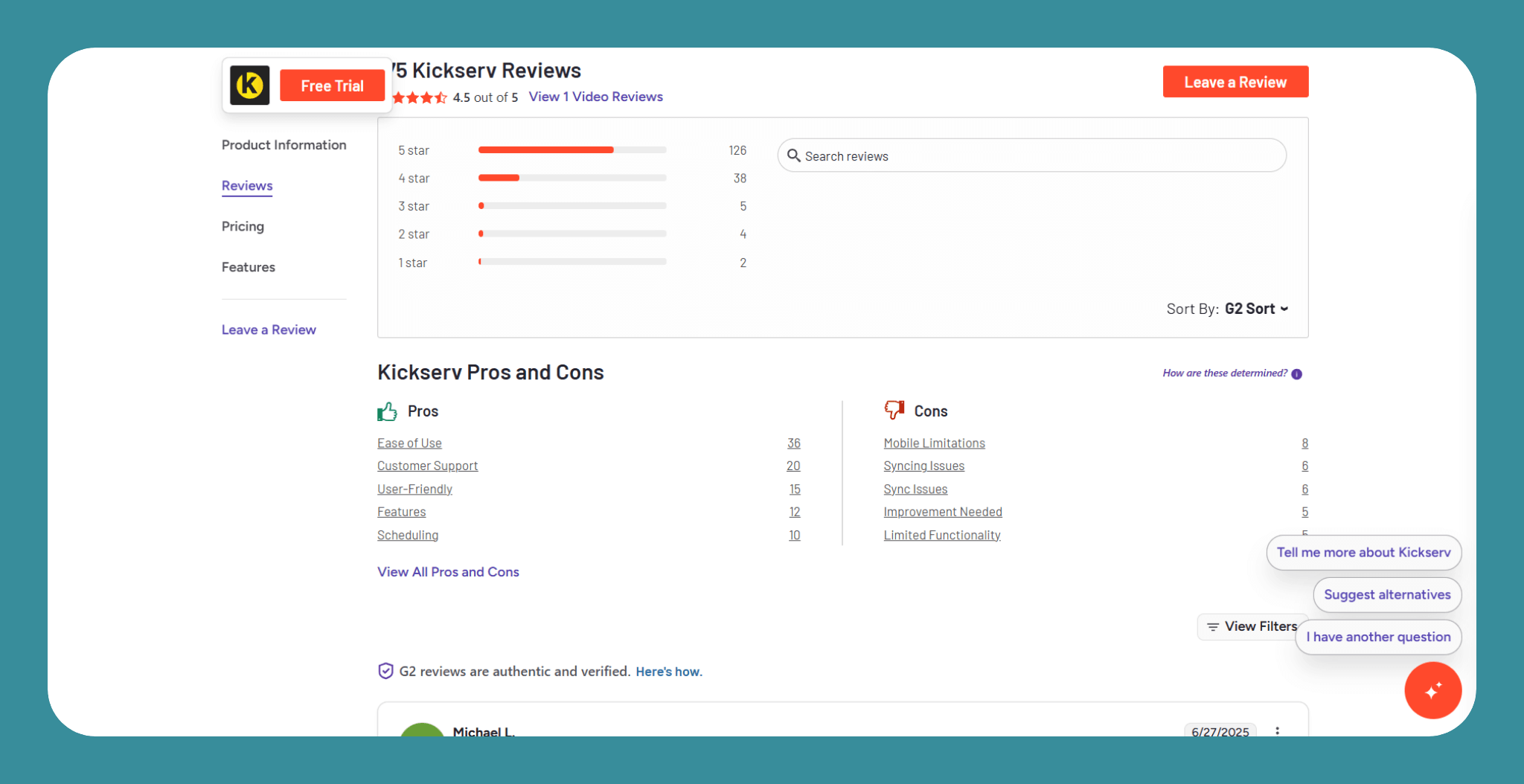Click the info icon beside How are these determined
Image resolution: width=1524 pixels, height=784 pixels.
[1297, 374]
